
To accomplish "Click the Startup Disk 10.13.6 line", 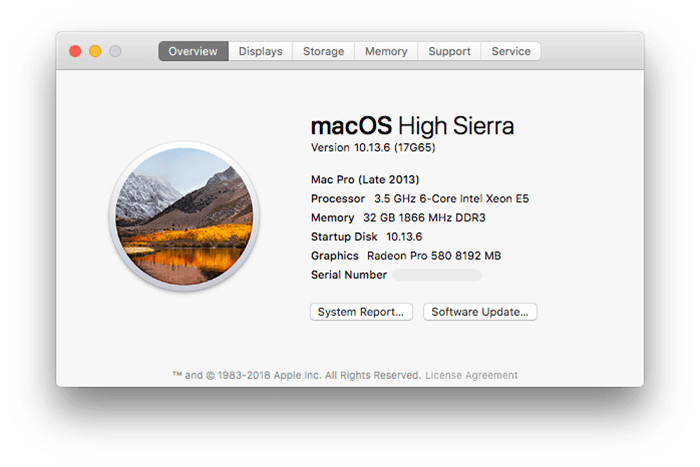I will 367,237.
